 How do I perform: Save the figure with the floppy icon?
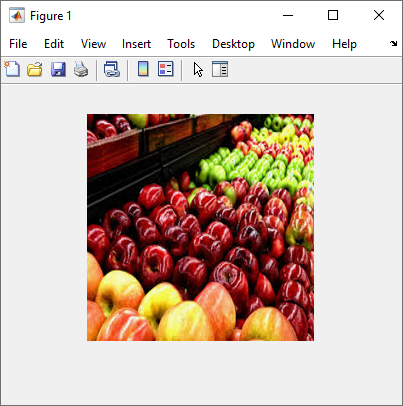click(58, 69)
